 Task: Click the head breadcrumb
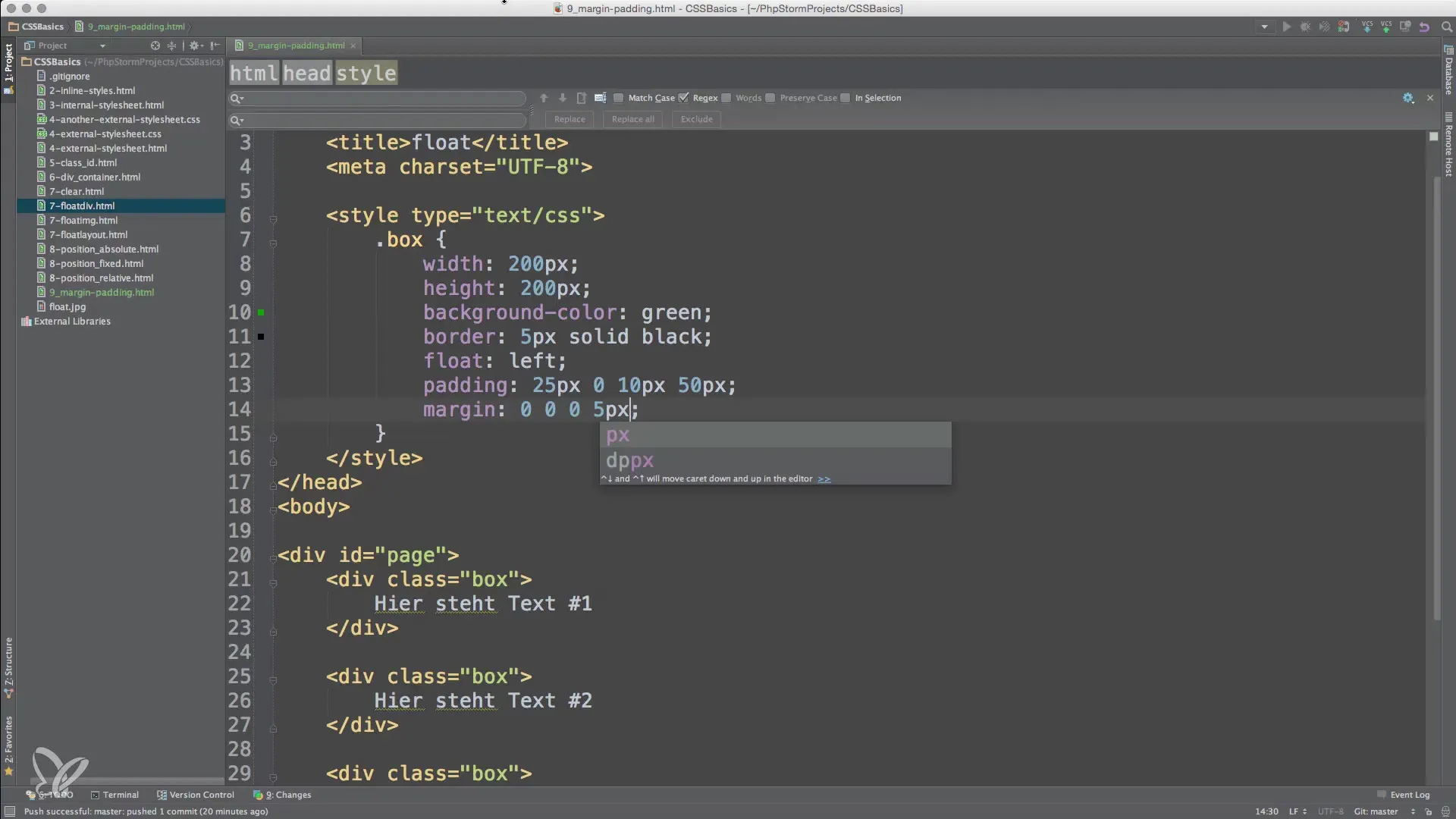click(307, 73)
